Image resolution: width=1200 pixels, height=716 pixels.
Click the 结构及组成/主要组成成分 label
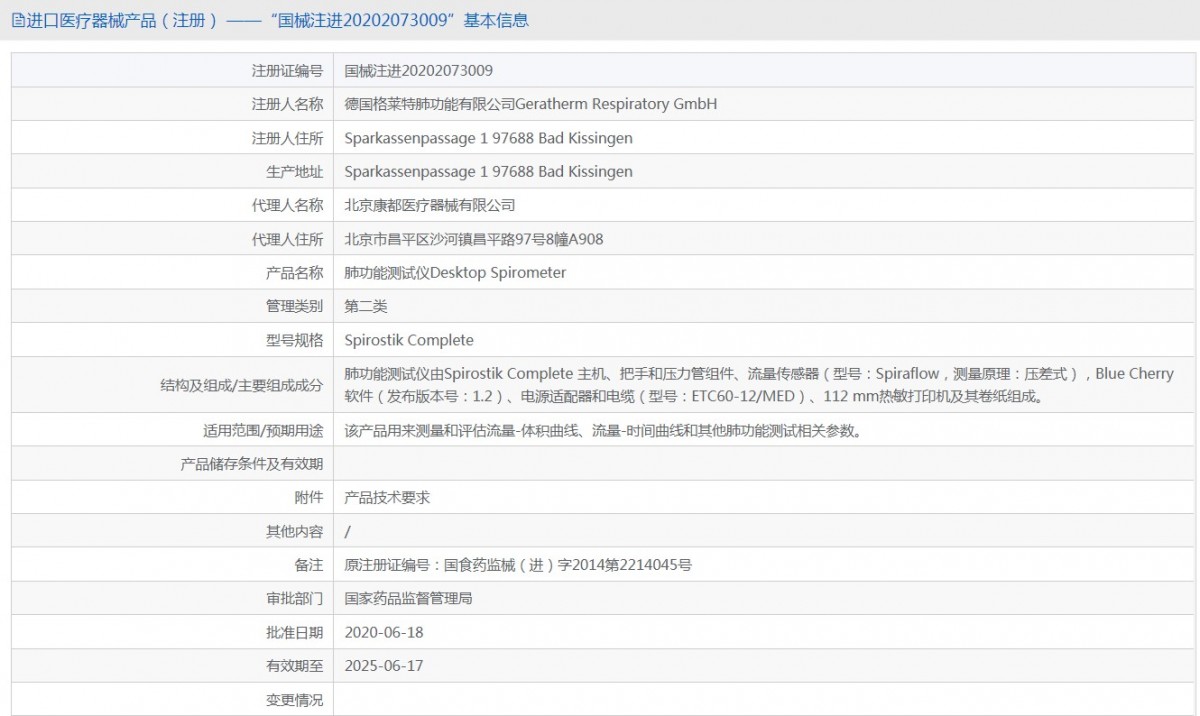tap(241, 385)
